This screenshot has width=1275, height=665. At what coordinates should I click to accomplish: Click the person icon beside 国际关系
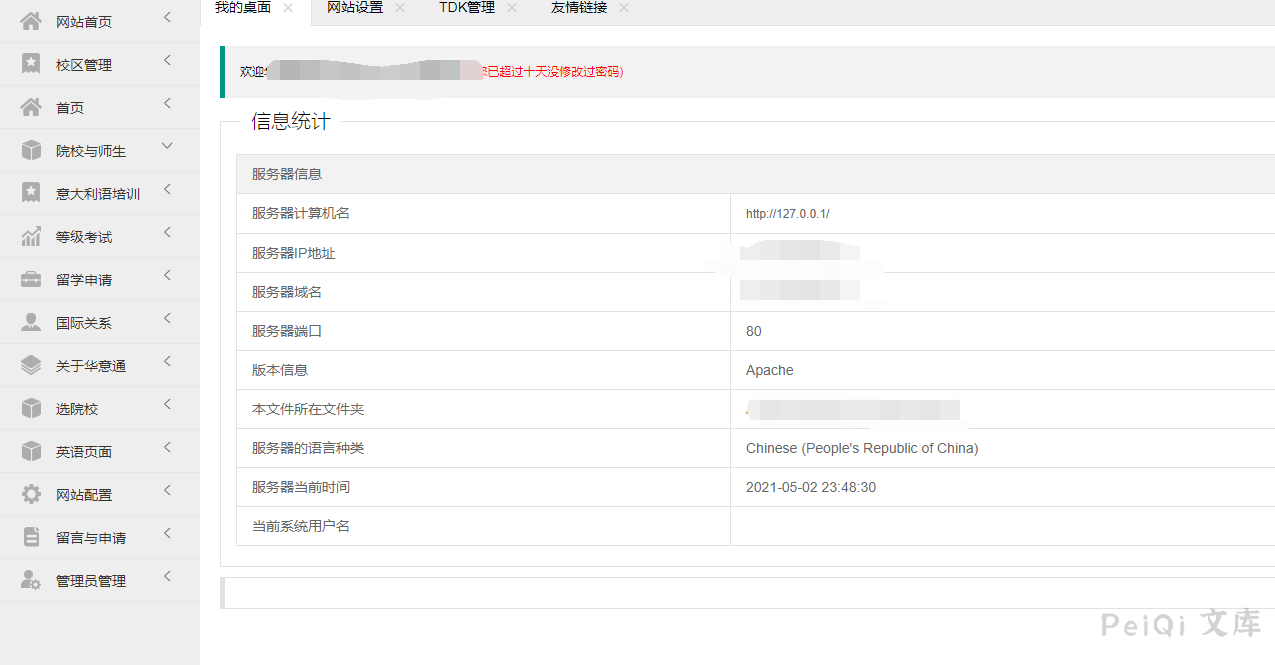tap(31, 322)
